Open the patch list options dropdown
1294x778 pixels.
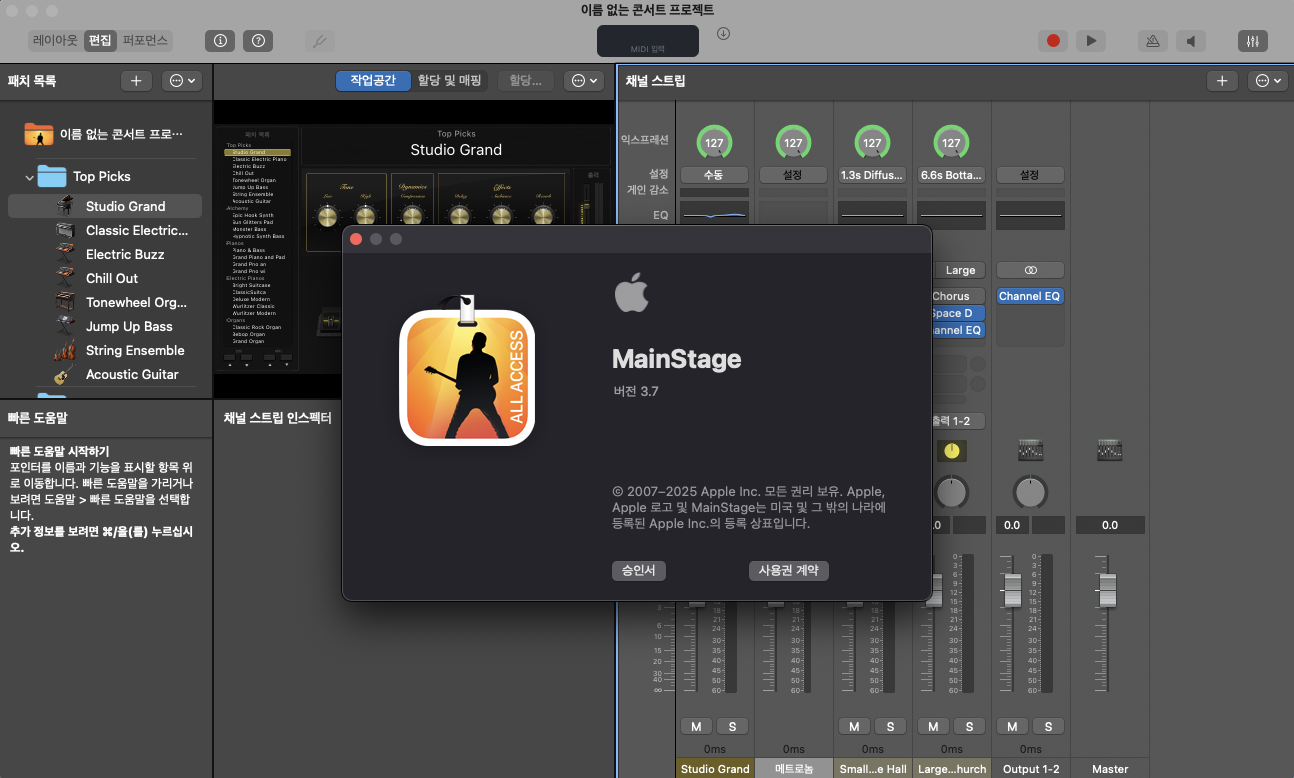(180, 81)
